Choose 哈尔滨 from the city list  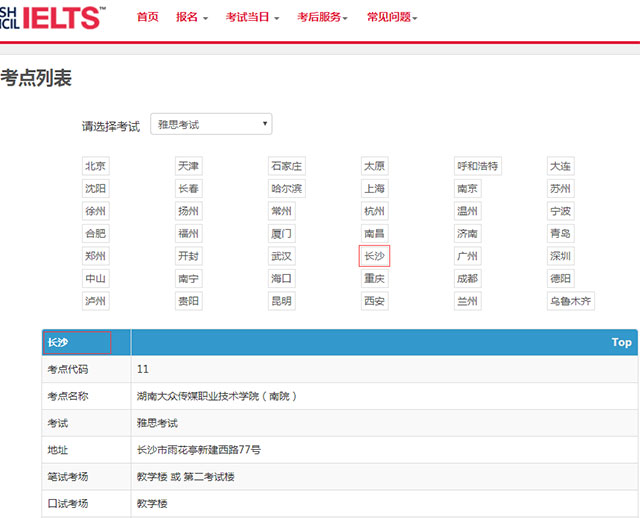click(x=287, y=189)
